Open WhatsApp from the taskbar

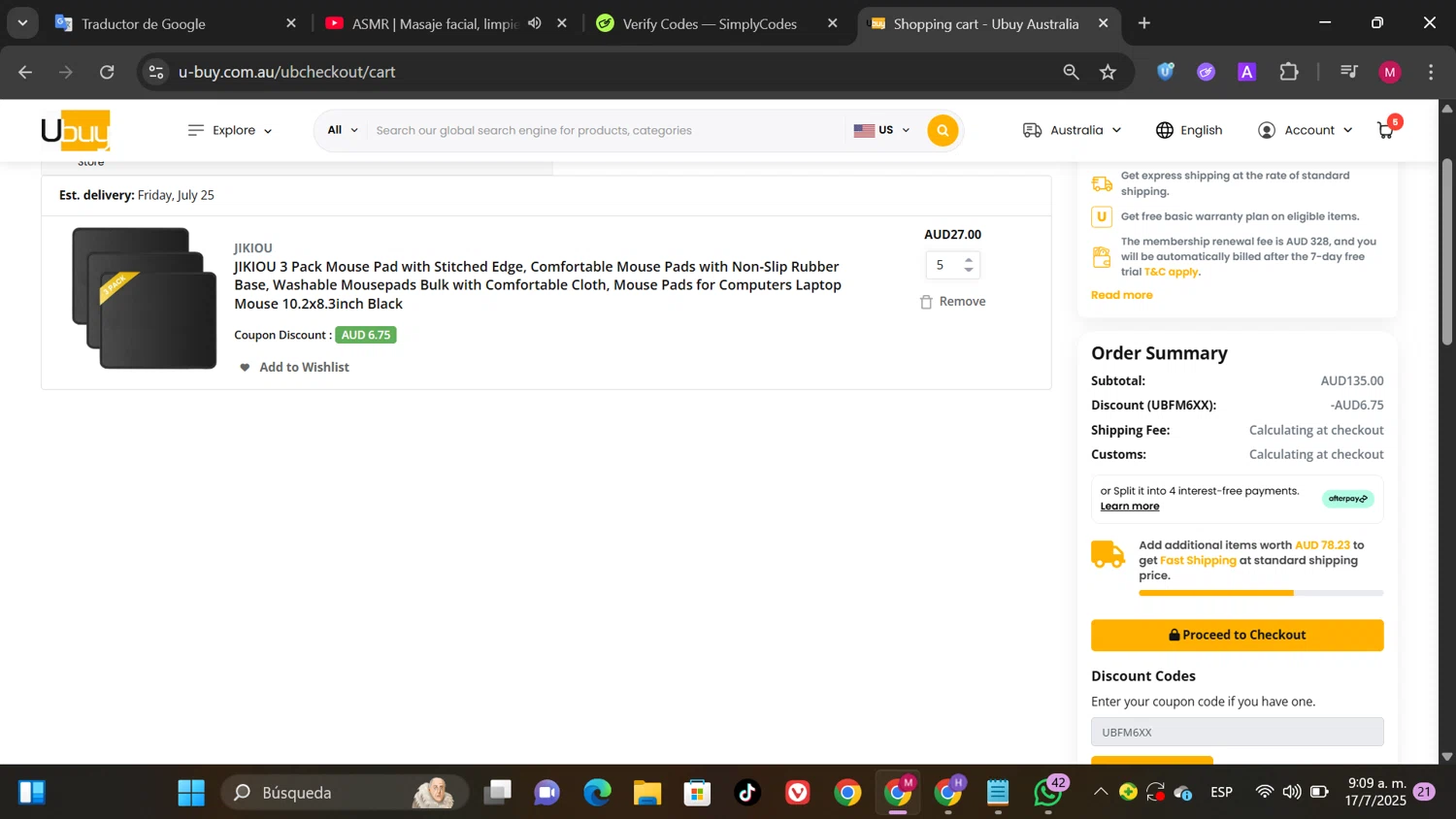(1048, 793)
